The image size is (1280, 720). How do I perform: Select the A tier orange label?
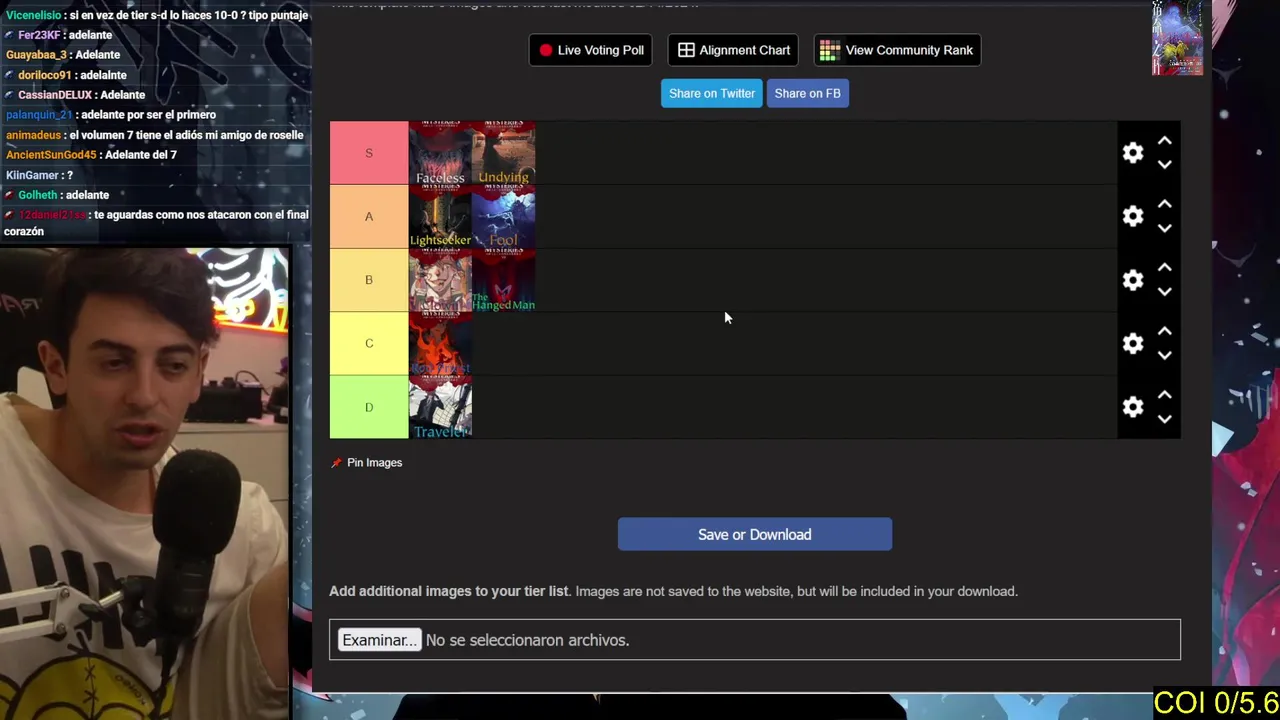point(369,216)
